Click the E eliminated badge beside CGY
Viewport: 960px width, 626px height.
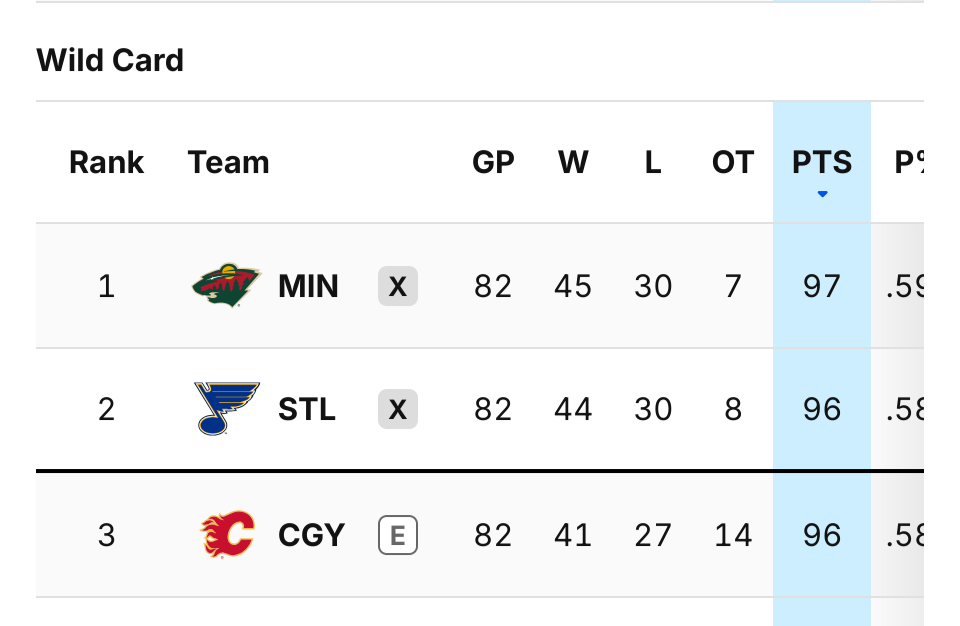coord(398,535)
